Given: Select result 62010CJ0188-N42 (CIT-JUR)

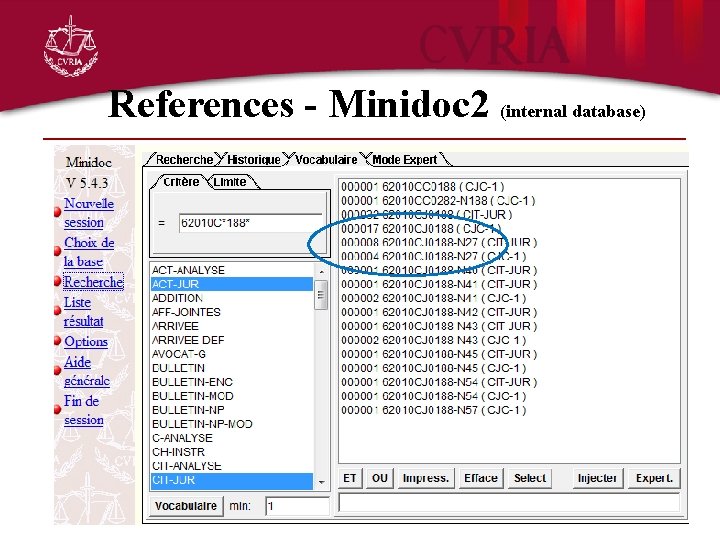Looking at the screenshot, I should [x=439, y=312].
